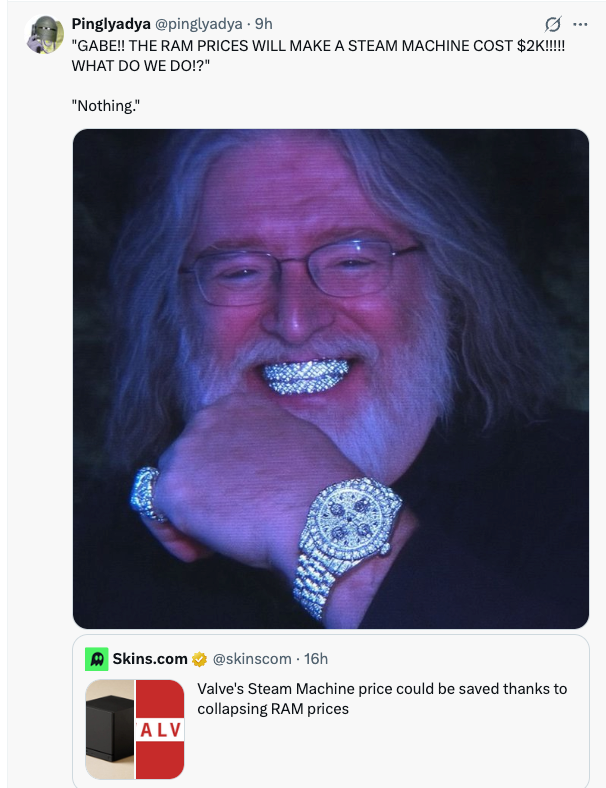Click the red ALV part of the thumbnail
606x788 pixels.
[160, 729]
